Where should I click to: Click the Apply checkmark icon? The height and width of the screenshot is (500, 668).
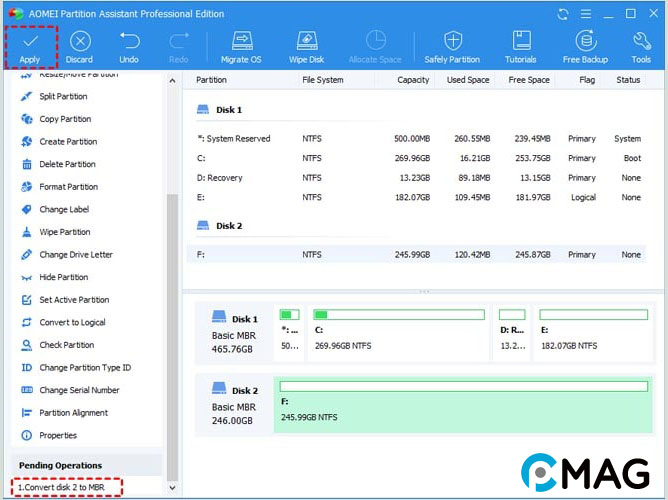pyautogui.click(x=30, y=42)
